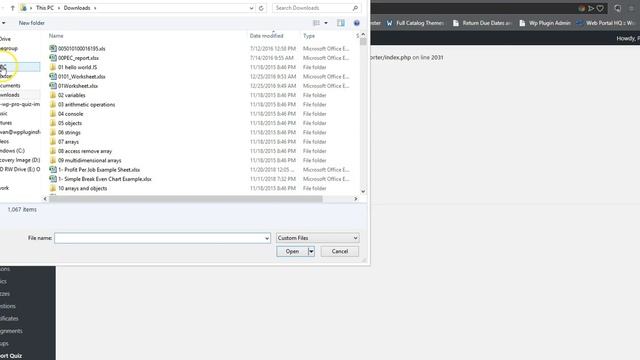Viewport: 640px width, 360px height.
Task: Select the 03 arithmetic operations folder
Action: 86,104
